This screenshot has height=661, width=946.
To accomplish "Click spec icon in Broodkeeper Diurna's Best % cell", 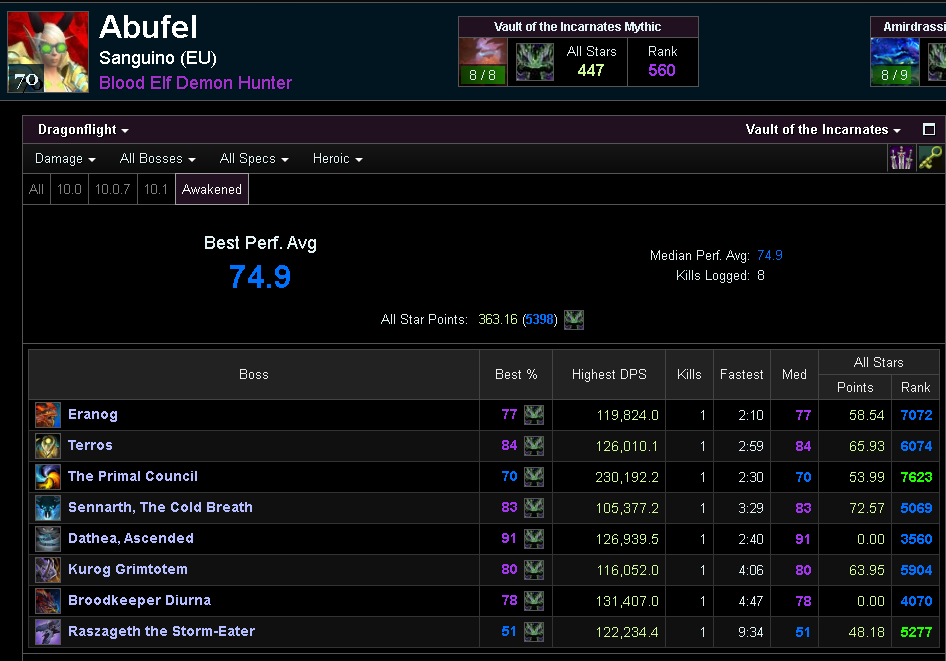I will click(534, 601).
